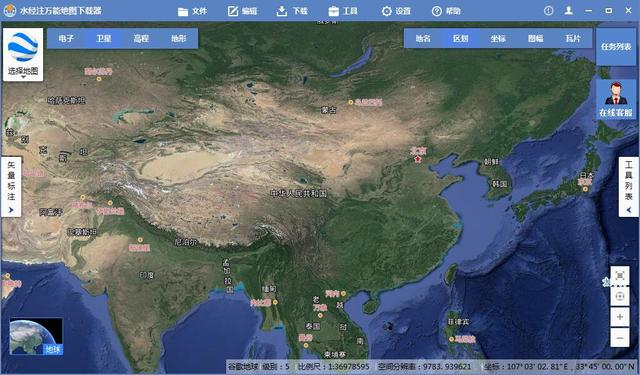Zoom in with the plus button

(620, 317)
